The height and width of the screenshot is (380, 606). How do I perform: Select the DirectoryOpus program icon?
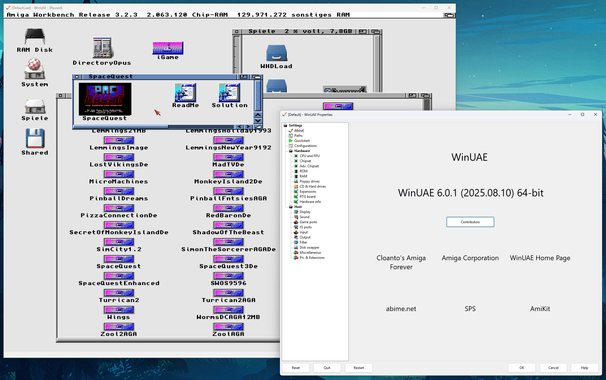point(102,48)
